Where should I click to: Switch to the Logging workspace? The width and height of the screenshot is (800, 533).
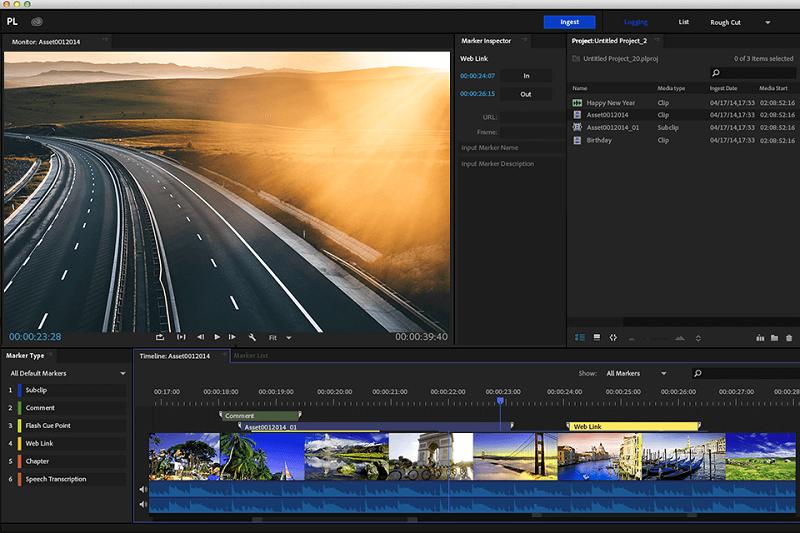pyautogui.click(x=636, y=22)
